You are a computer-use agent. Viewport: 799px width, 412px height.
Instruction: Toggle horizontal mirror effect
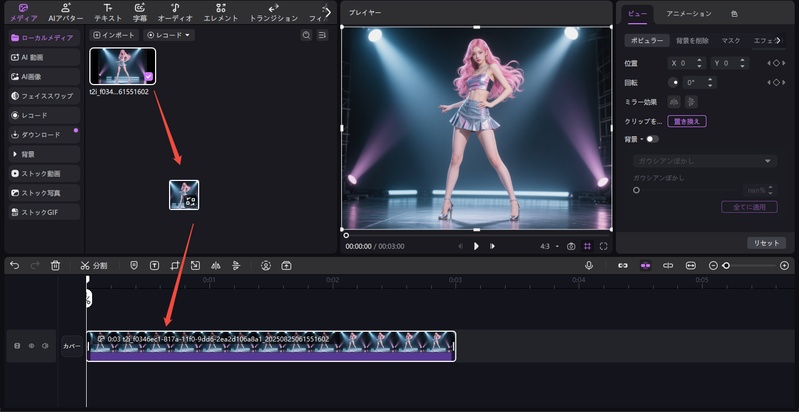674,102
